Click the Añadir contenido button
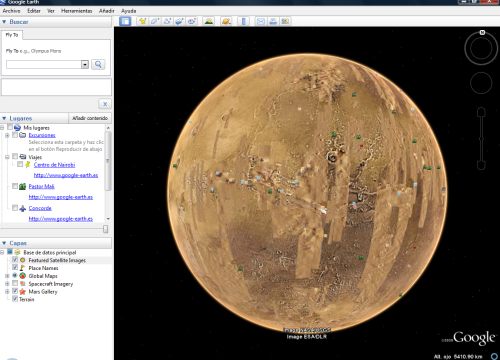 (90, 118)
